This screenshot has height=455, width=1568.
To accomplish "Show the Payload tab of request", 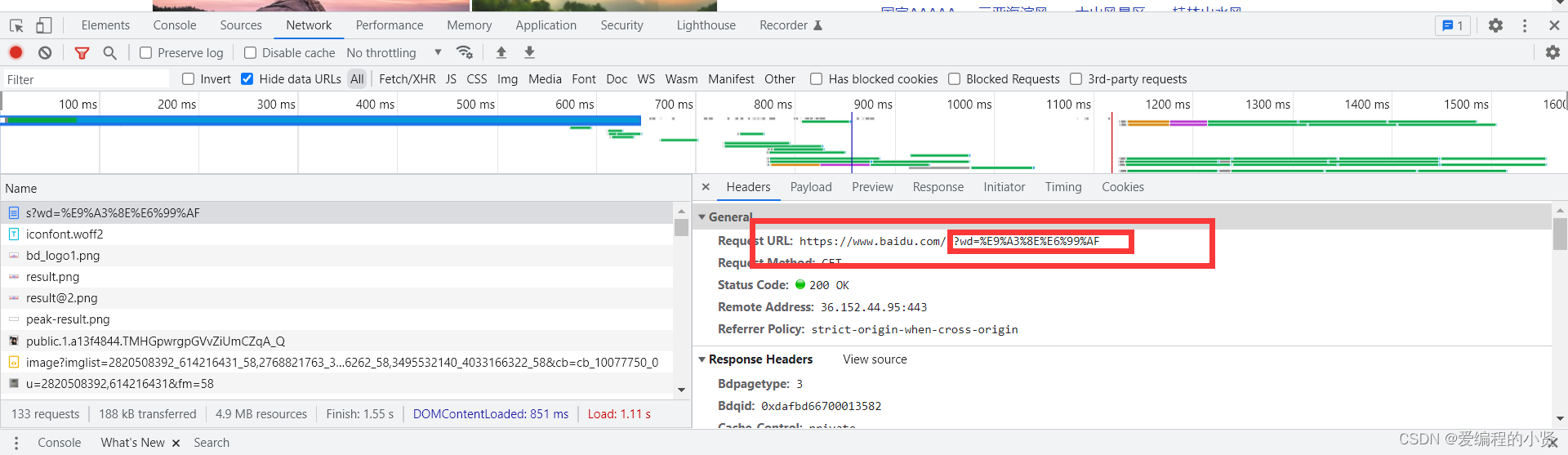I will click(x=811, y=187).
